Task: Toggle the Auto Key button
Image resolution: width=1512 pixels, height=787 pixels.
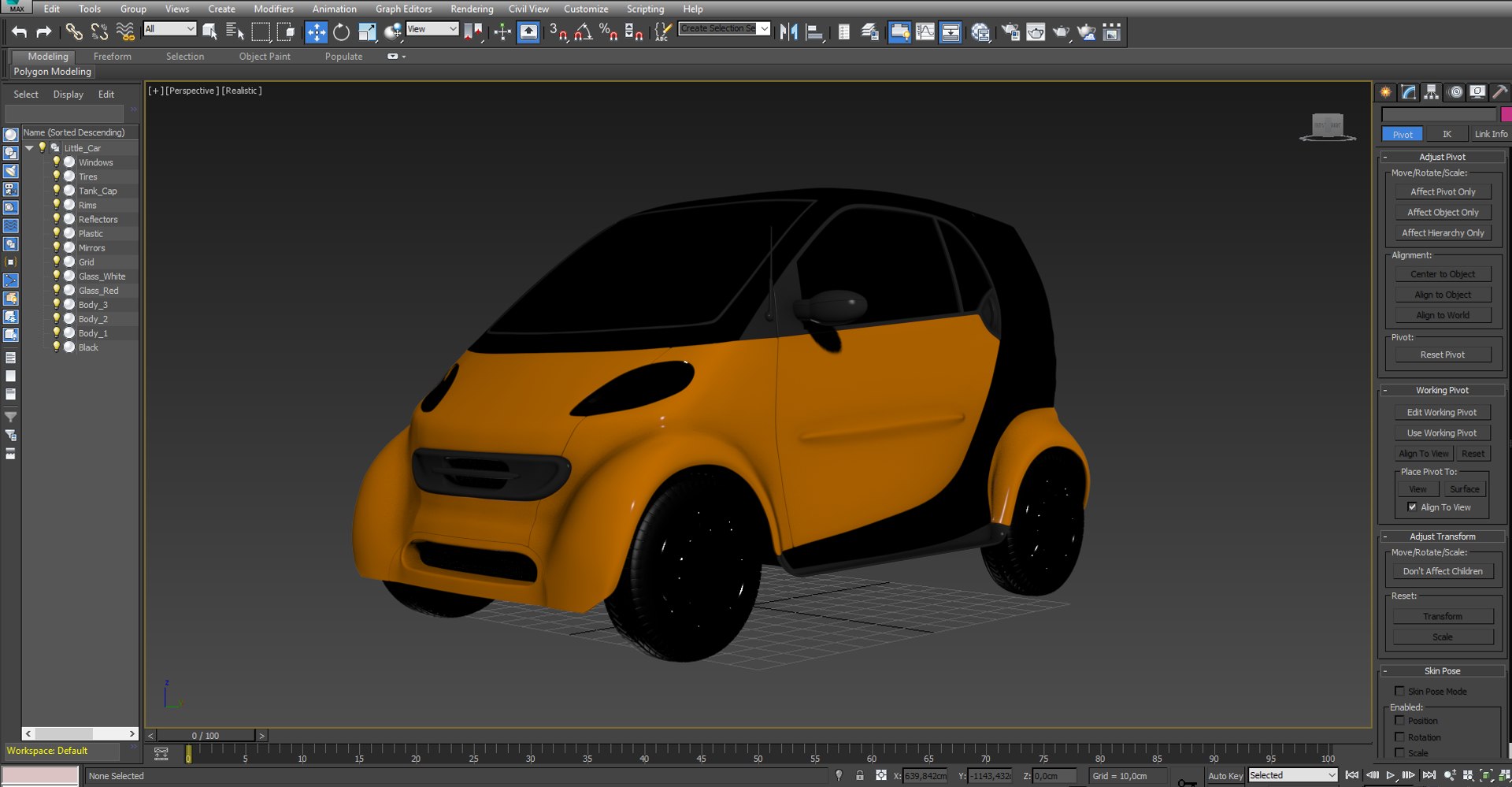Action: pos(1225,776)
